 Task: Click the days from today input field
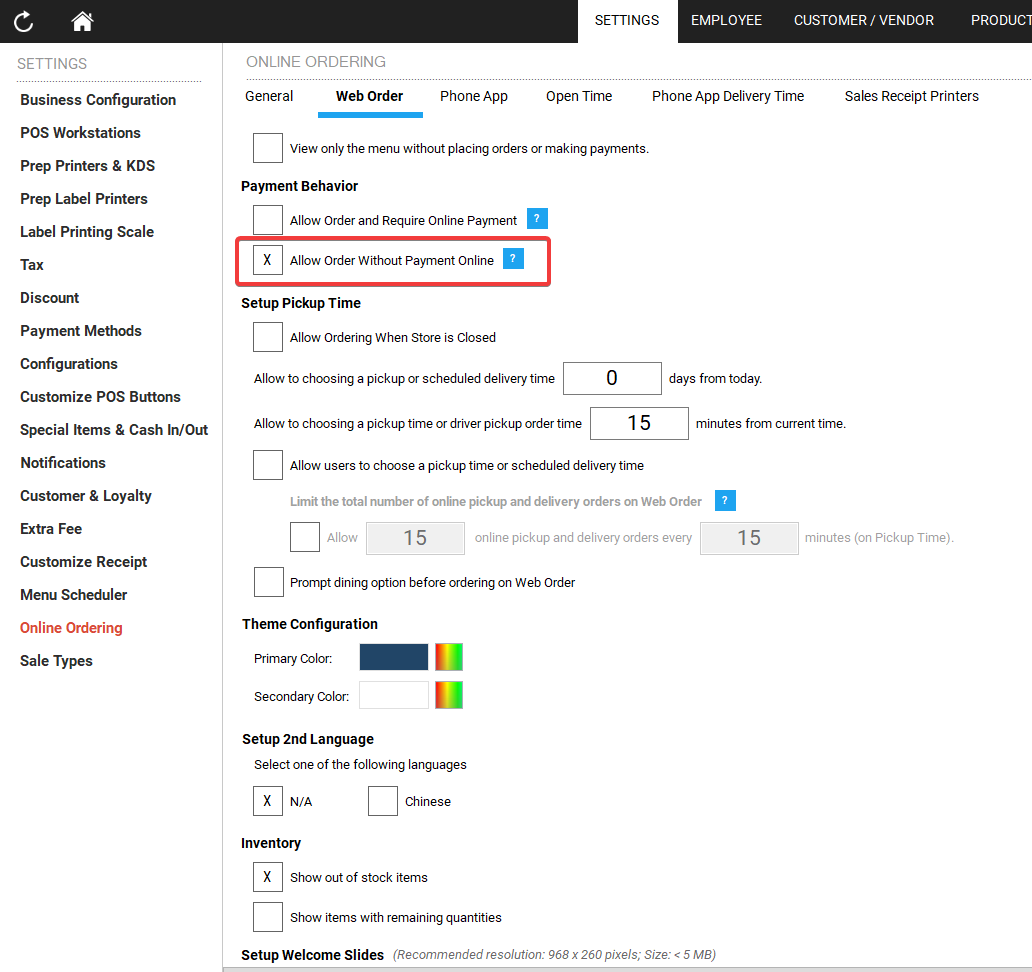[x=612, y=378]
